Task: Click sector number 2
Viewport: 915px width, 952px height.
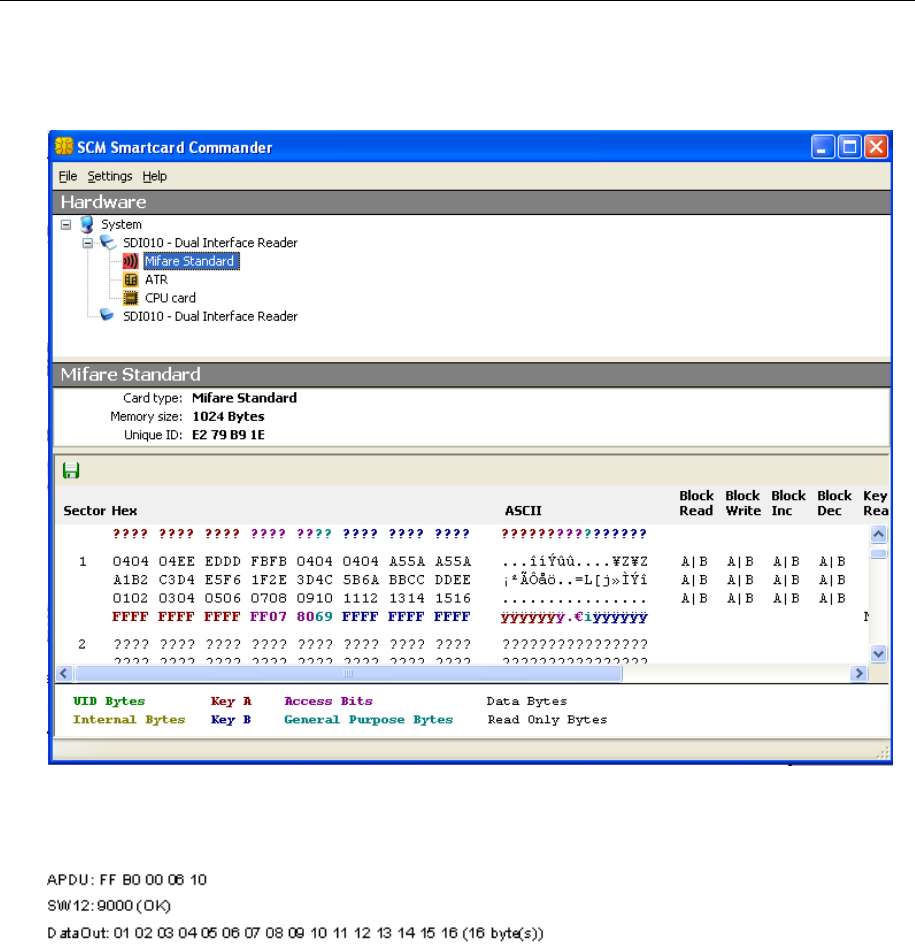Action: (82, 644)
